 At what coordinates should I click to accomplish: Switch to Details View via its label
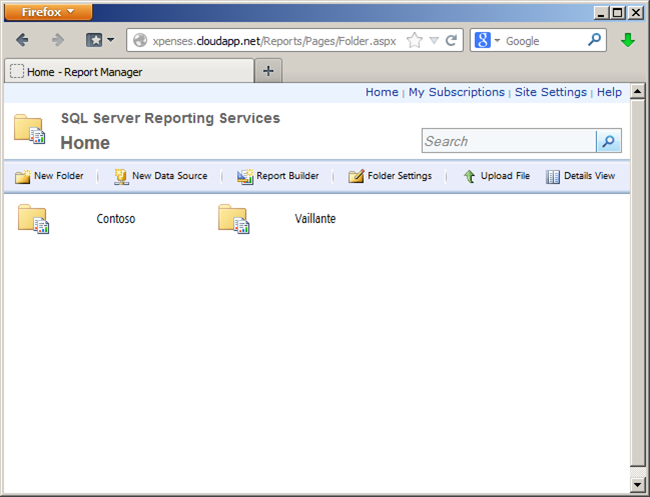pos(589,176)
